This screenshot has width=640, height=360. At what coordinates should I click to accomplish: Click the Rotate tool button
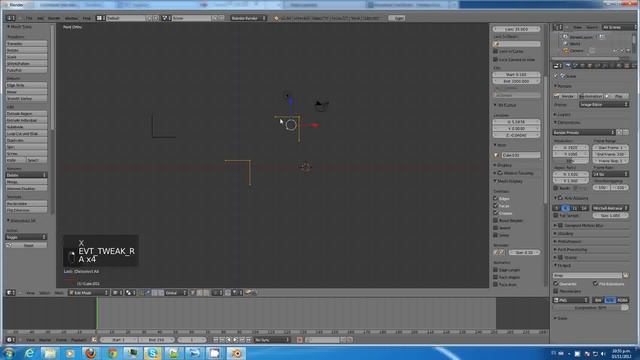coord(26,50)
